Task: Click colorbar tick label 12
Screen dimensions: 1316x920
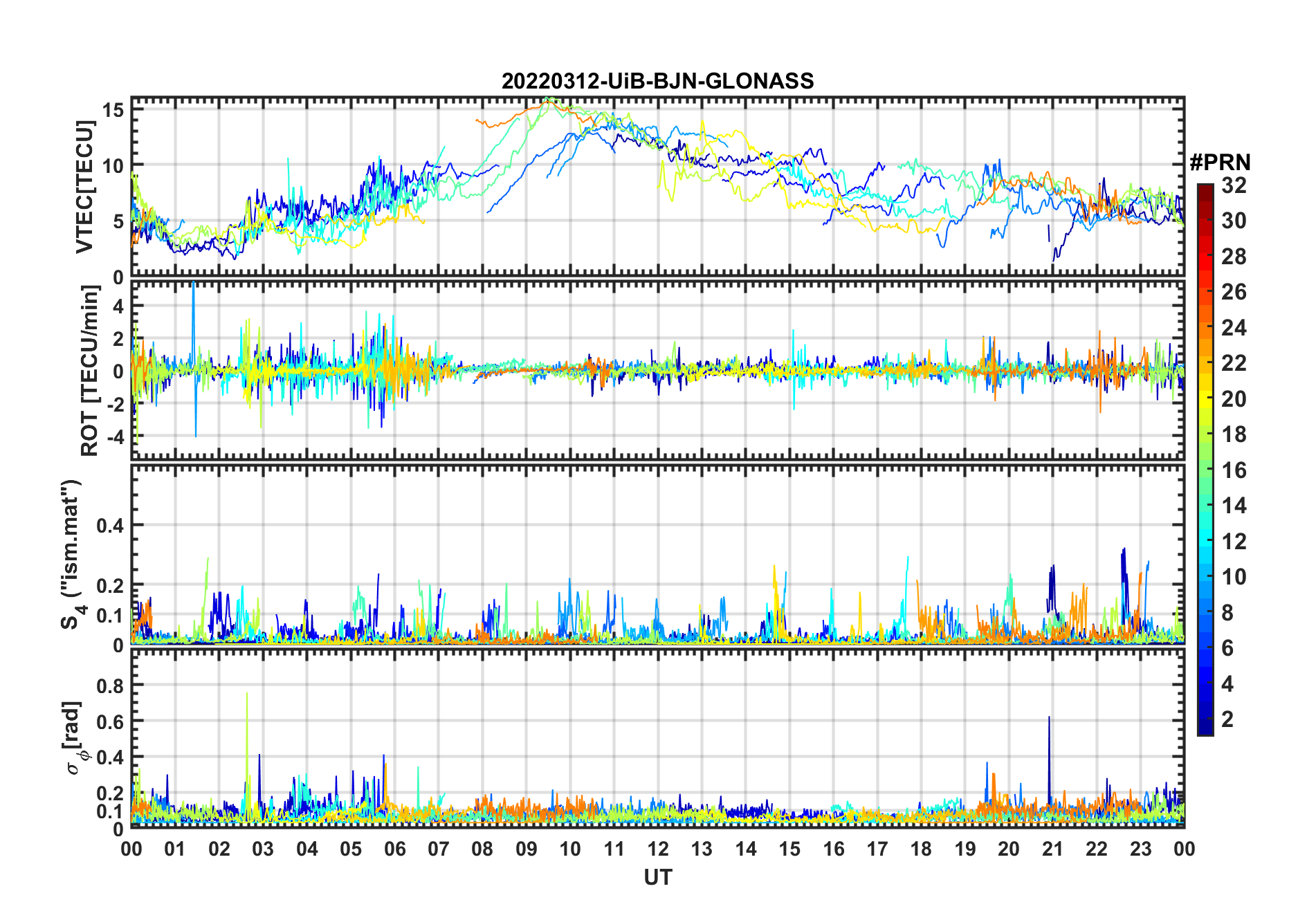Action: point(1234,542)
